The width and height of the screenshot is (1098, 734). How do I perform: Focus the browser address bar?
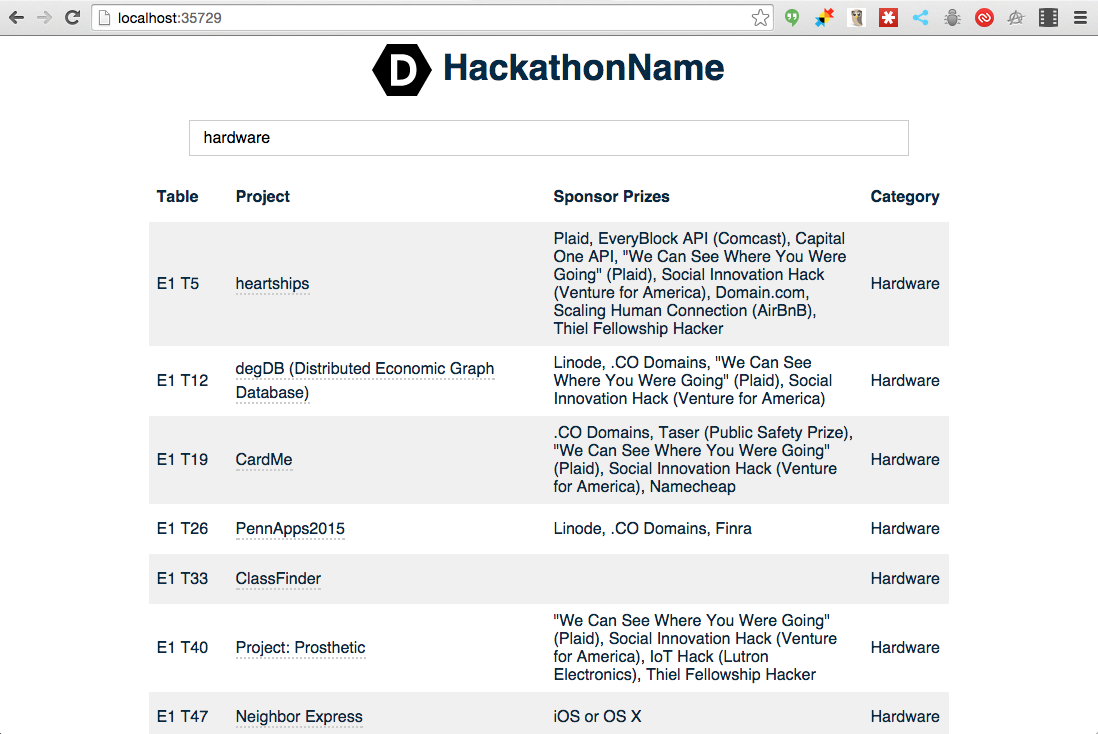click(x=420, y=17)
